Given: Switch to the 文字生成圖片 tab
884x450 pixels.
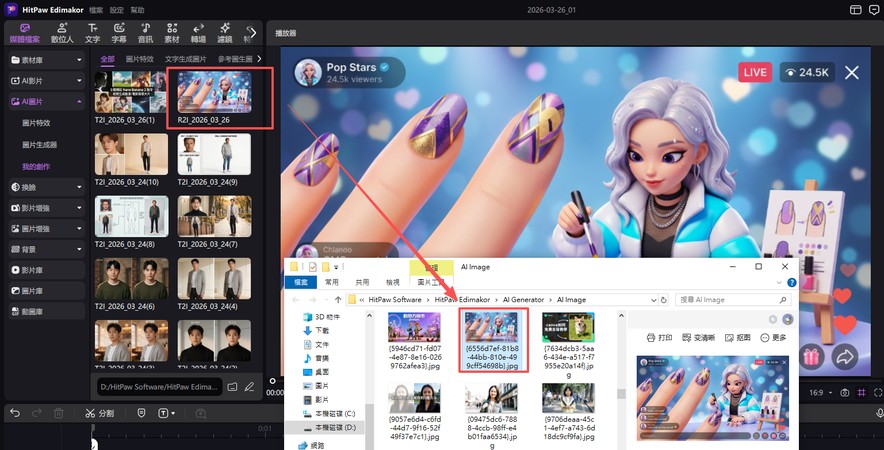Looking at the screenshot, I should click(186, 60).
